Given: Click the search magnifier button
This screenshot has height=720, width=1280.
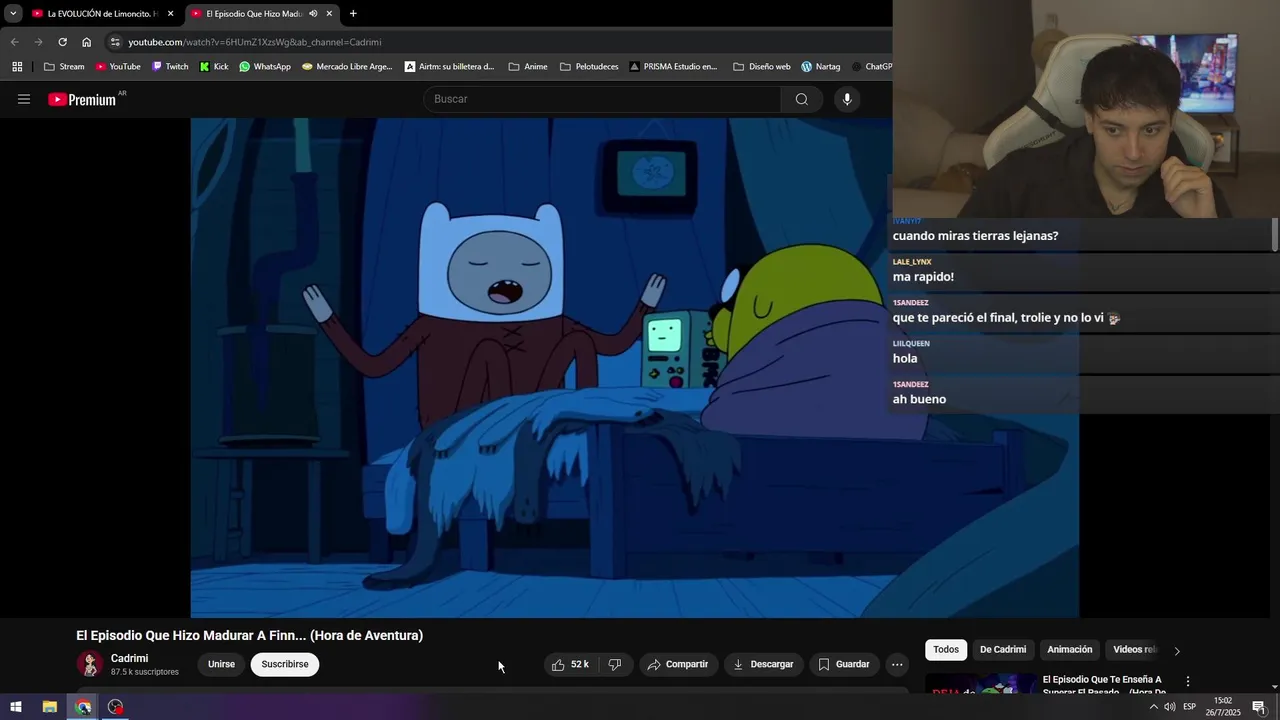Looking at the screenshot, I should [801, 99].
